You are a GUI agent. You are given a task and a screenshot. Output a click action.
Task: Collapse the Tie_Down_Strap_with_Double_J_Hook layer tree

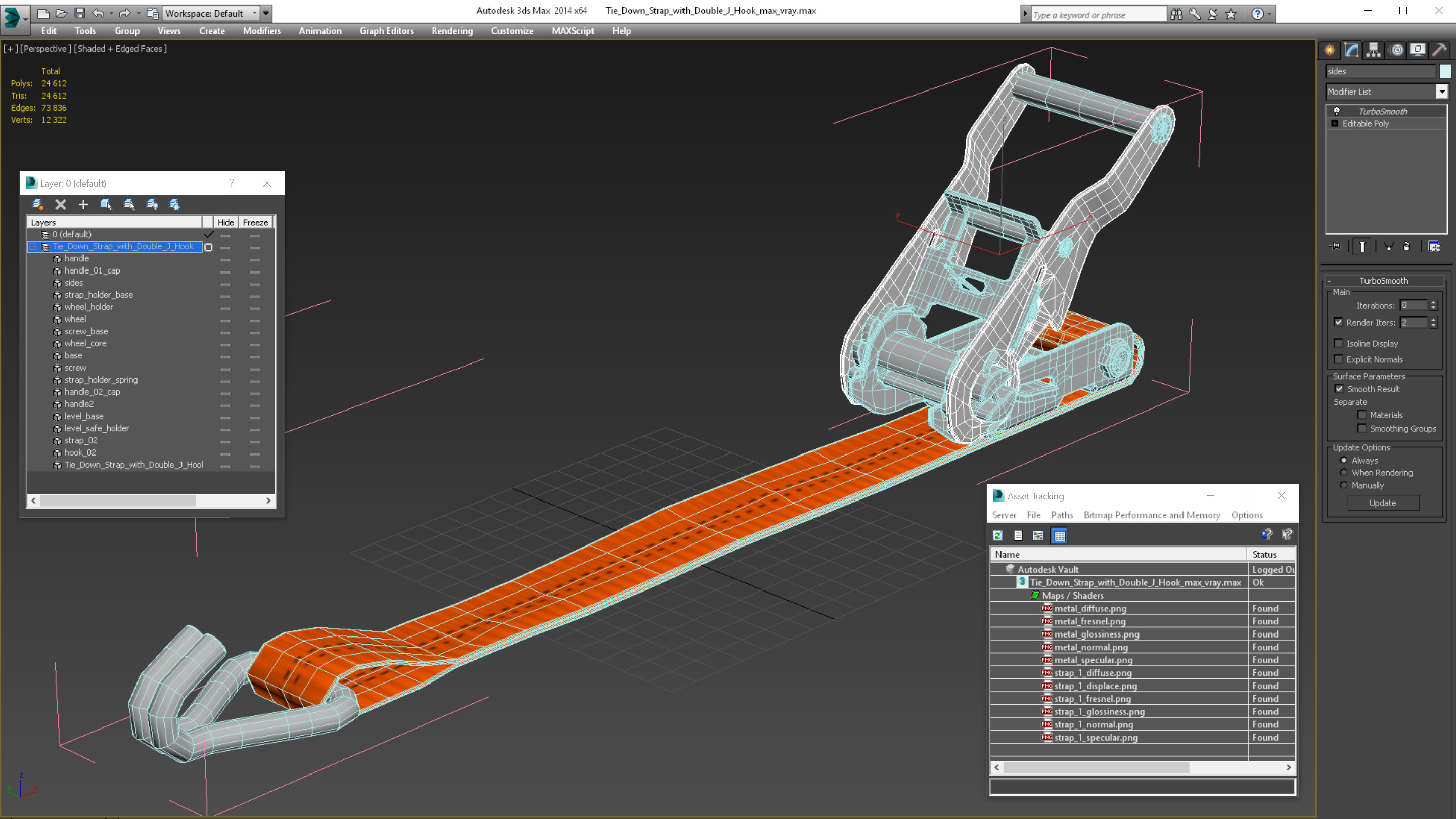(33, 246)
